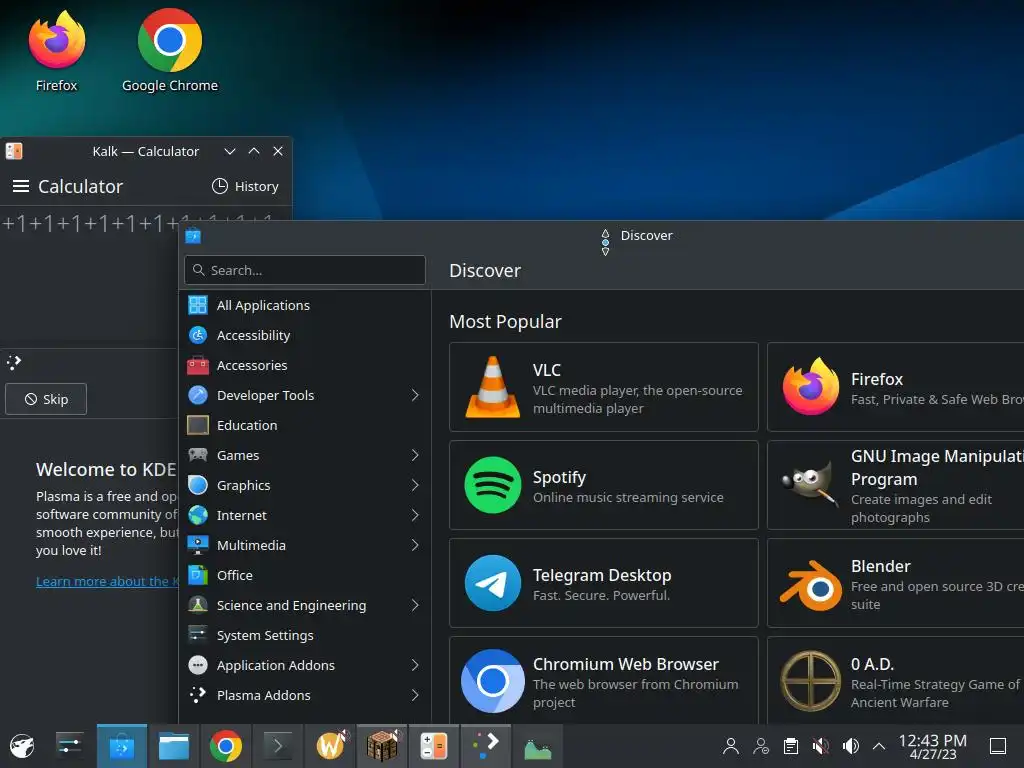Expand Plasma Addons chevron

click(x=415, y=696)
